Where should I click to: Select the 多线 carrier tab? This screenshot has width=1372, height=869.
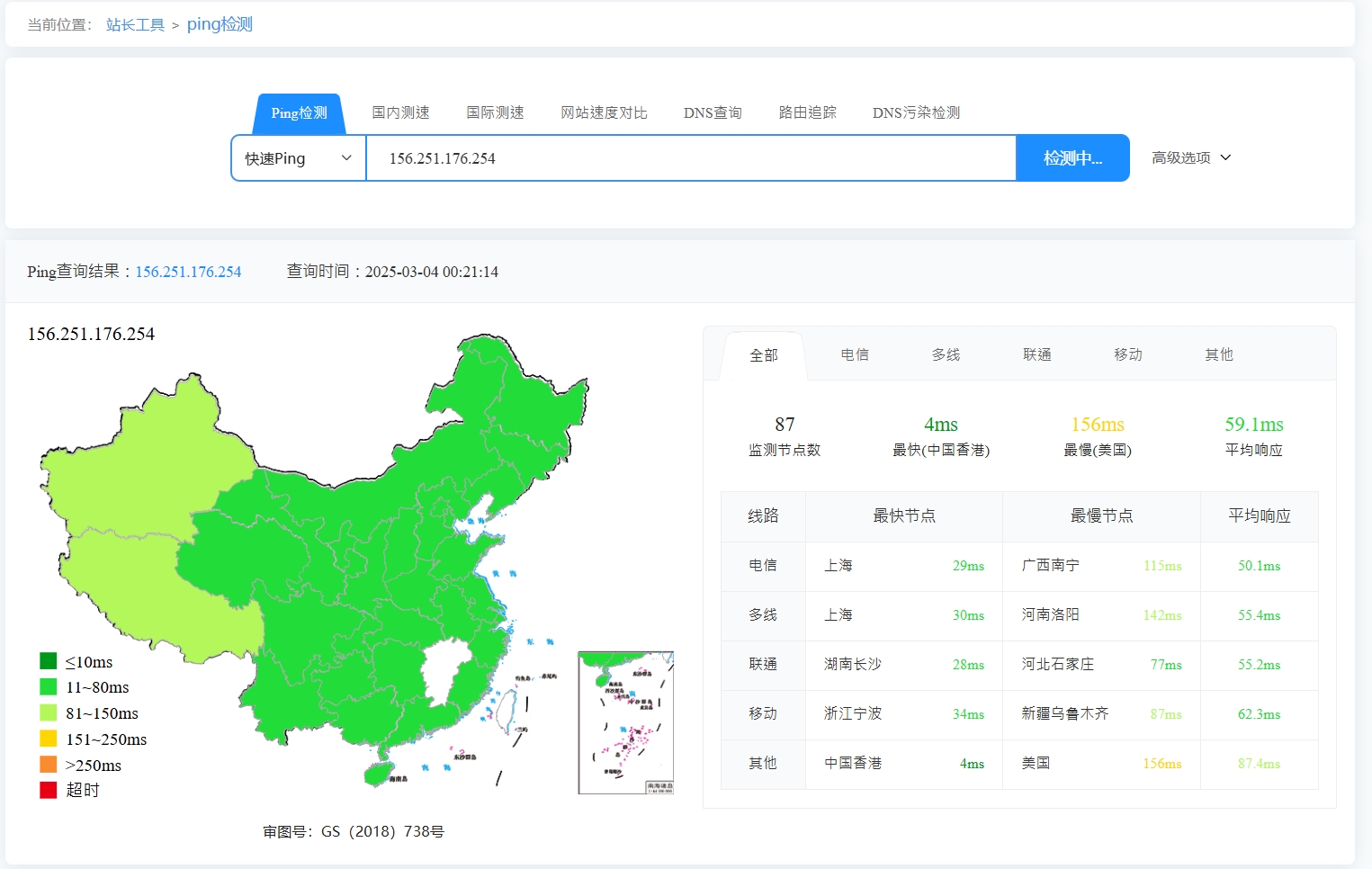coord(946,354)
